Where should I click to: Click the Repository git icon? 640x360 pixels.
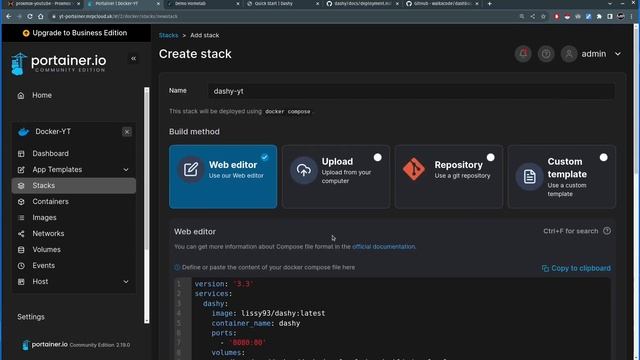pos(414,169)
